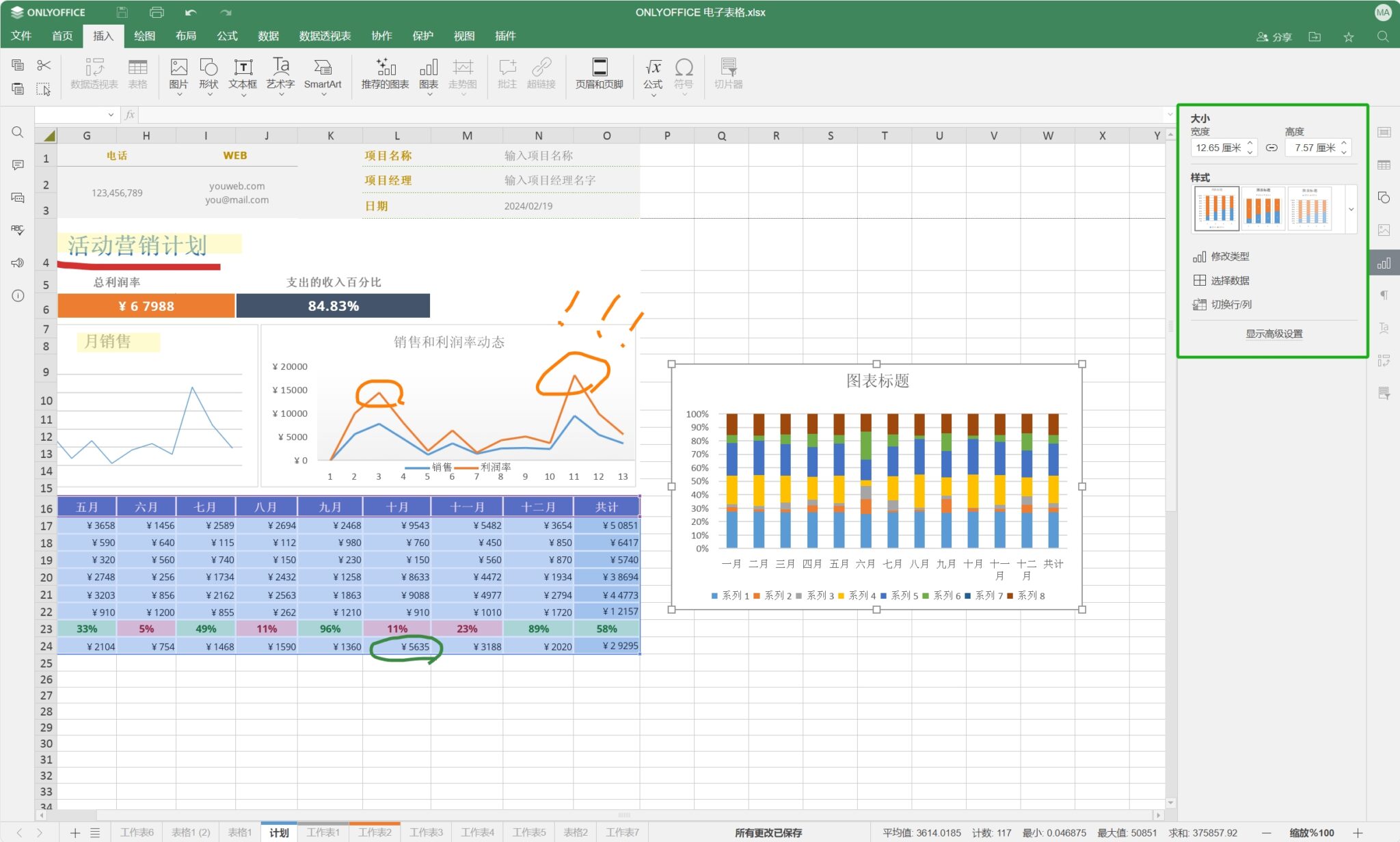Screen dimensions: 1400x842
Task: Click the Cut scissors icon
Action: (44, 65)
